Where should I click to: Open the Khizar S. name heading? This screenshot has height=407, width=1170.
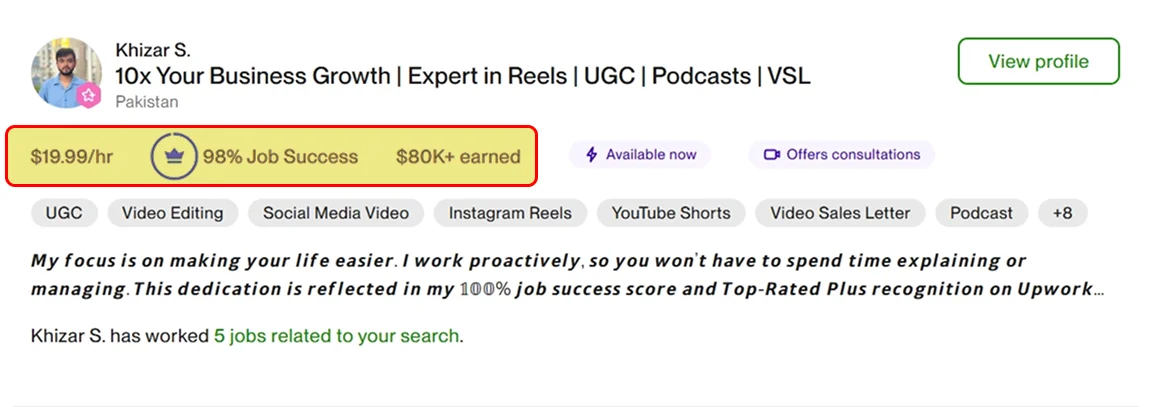tap(153, 50)
